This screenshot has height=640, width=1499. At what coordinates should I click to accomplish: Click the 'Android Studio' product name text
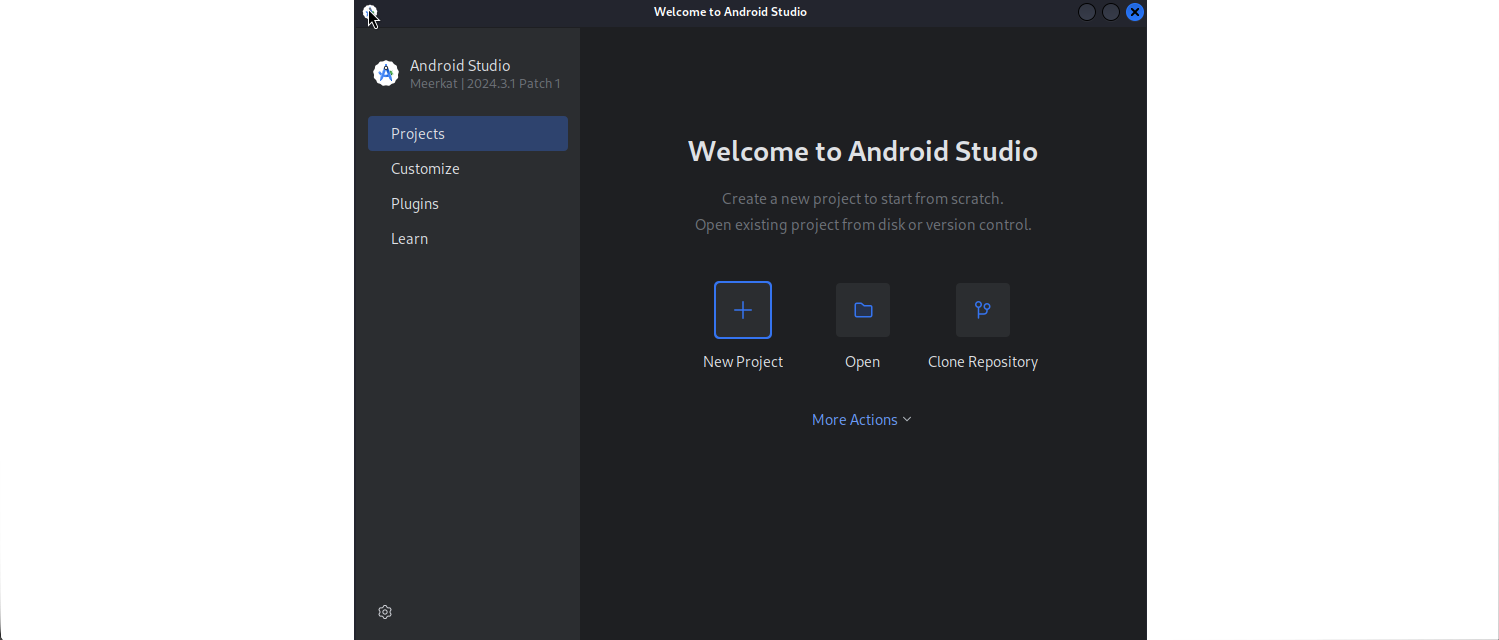click(460, 66)
